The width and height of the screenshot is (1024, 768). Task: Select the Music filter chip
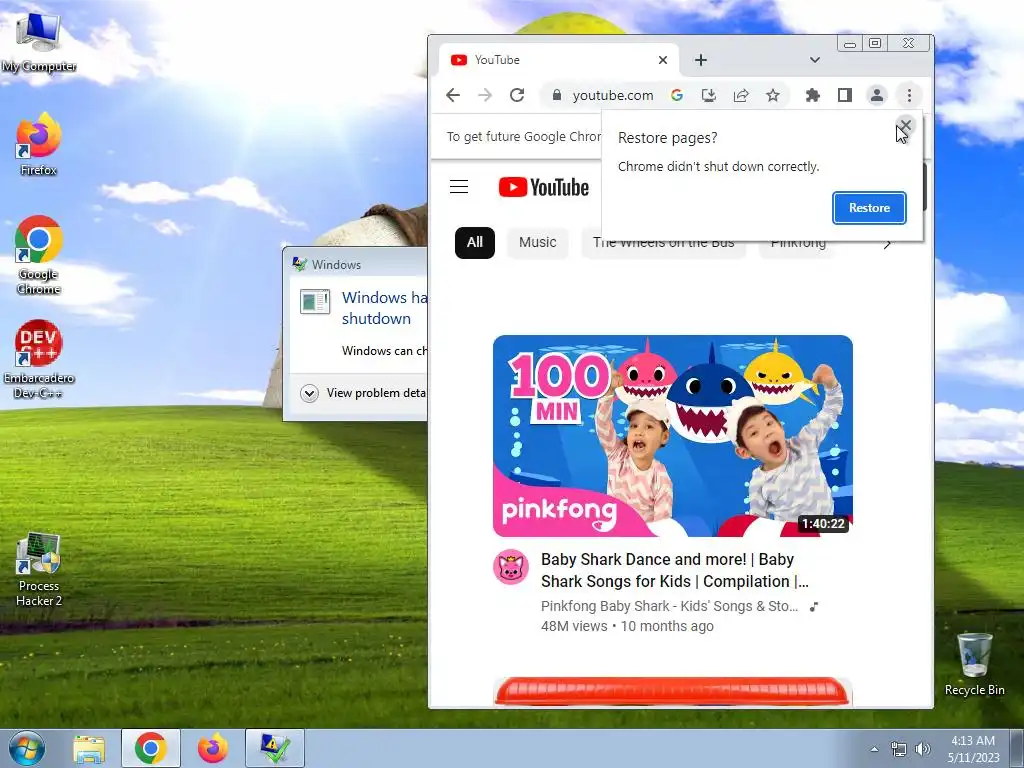tap(537, 242)
